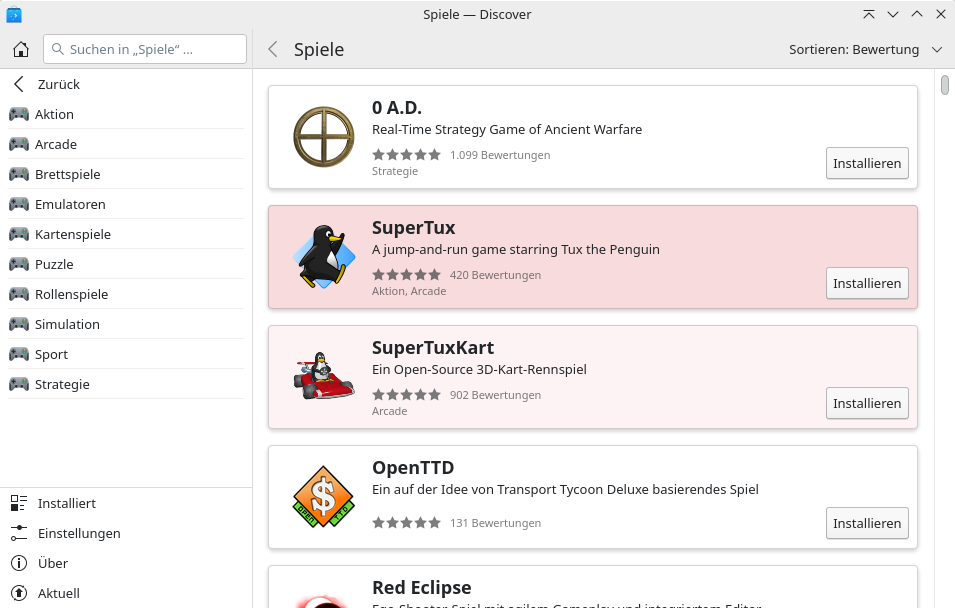Open the Simulation category

point(126,323)
